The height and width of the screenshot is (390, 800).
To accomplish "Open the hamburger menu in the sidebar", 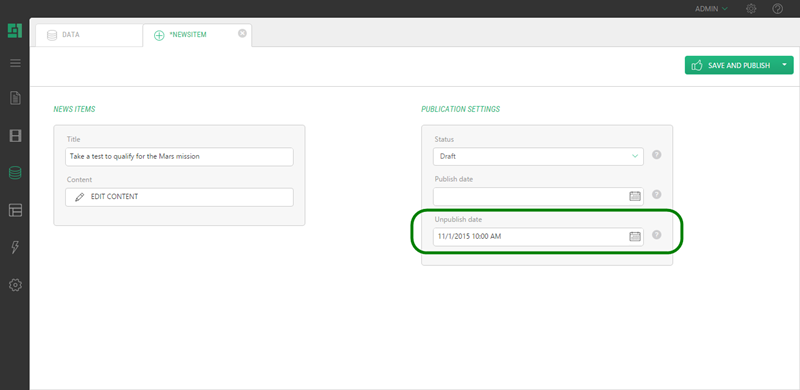I will click(x=15, y=63).
